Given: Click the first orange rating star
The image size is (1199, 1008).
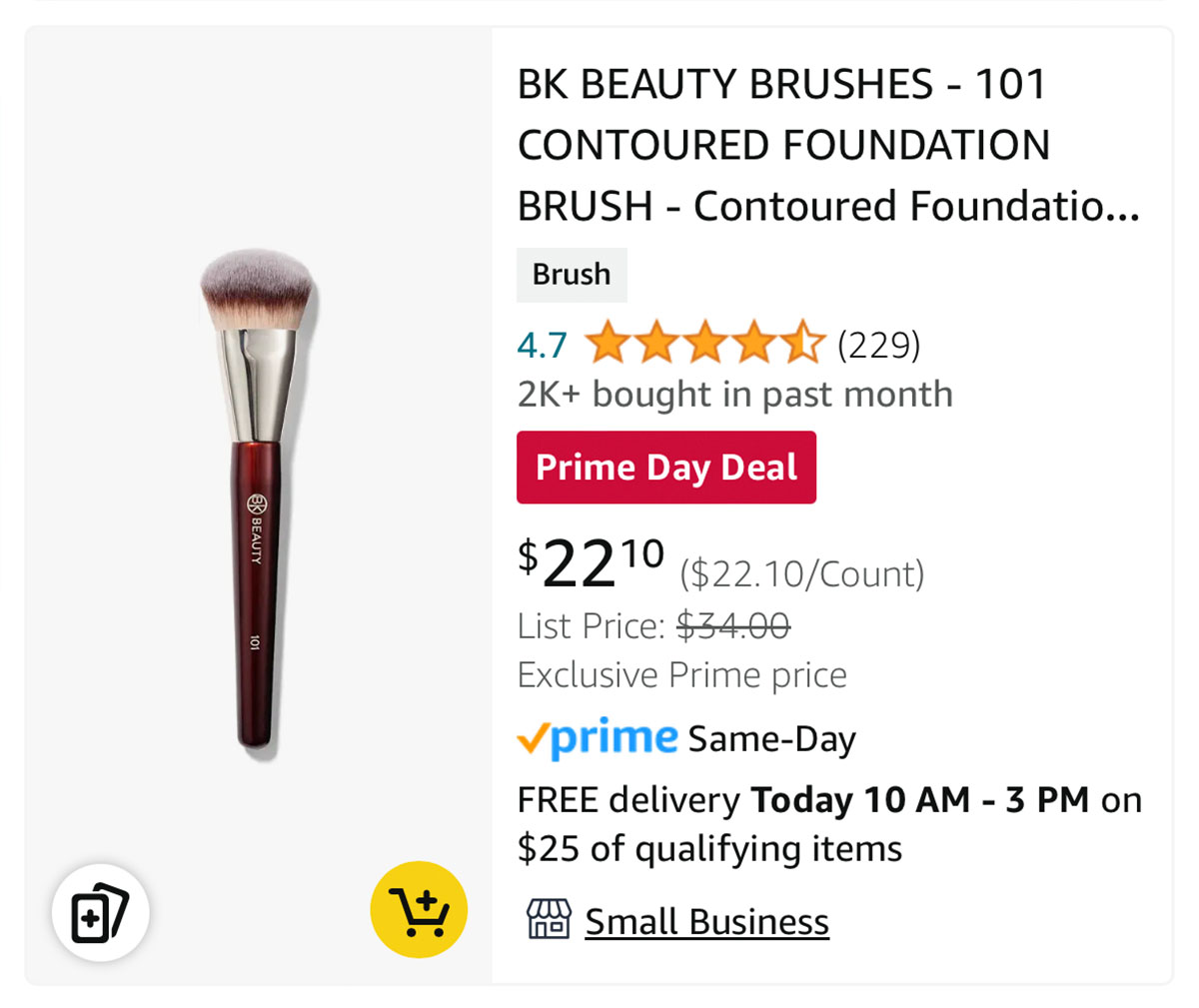Looking at the screenshot, I should click(607, 344).
